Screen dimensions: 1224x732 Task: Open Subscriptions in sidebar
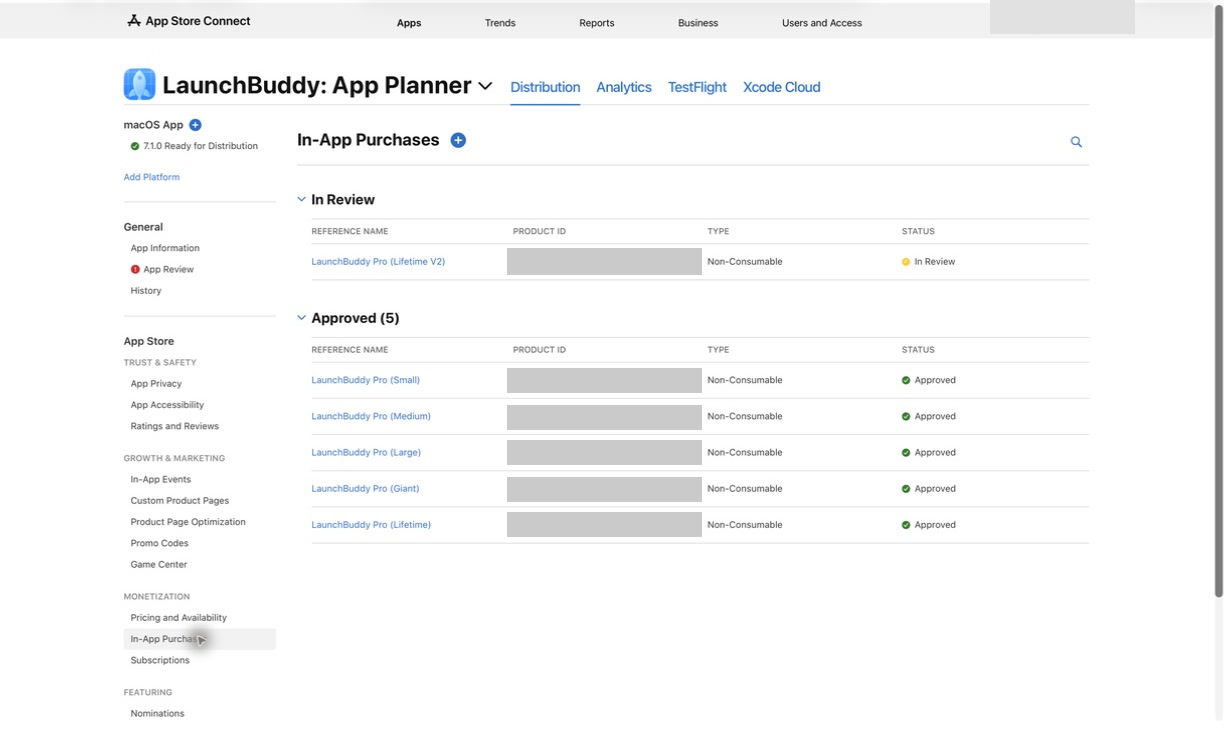click(x=160, y=661)
